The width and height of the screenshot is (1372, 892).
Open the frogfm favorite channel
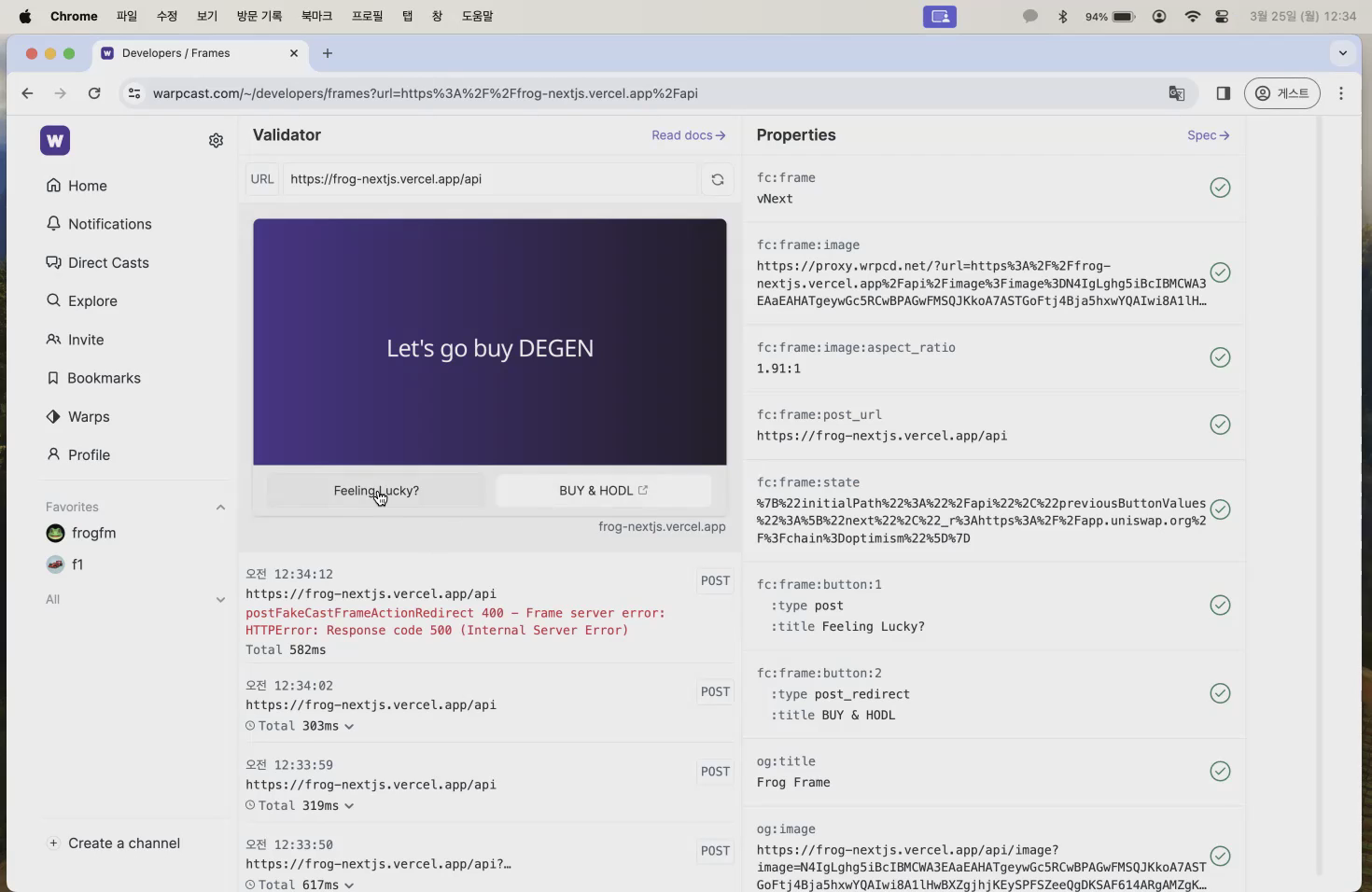tap(81, 533)
